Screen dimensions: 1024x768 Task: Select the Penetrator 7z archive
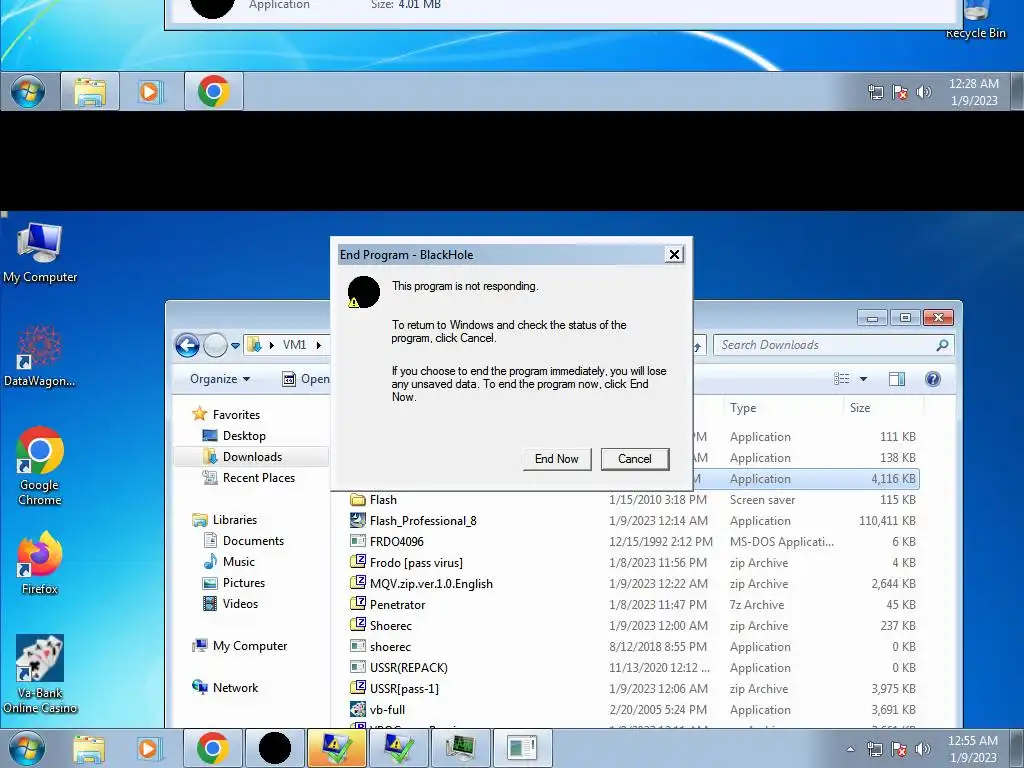click(633, 605)
